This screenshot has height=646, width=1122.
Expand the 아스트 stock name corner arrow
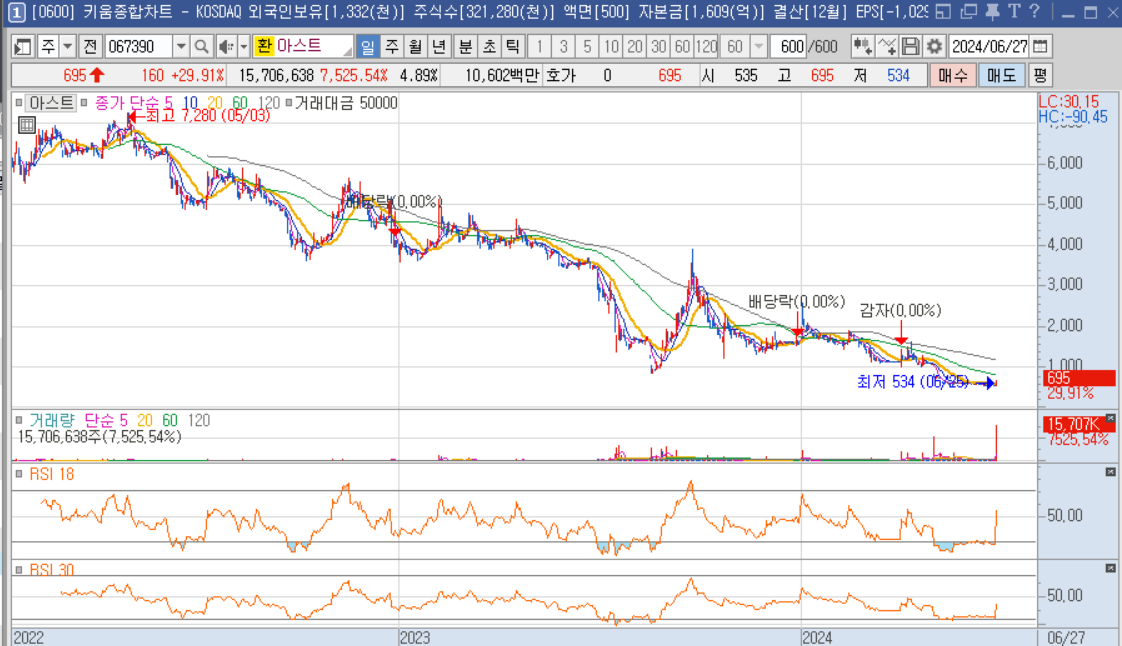(347, 52)
